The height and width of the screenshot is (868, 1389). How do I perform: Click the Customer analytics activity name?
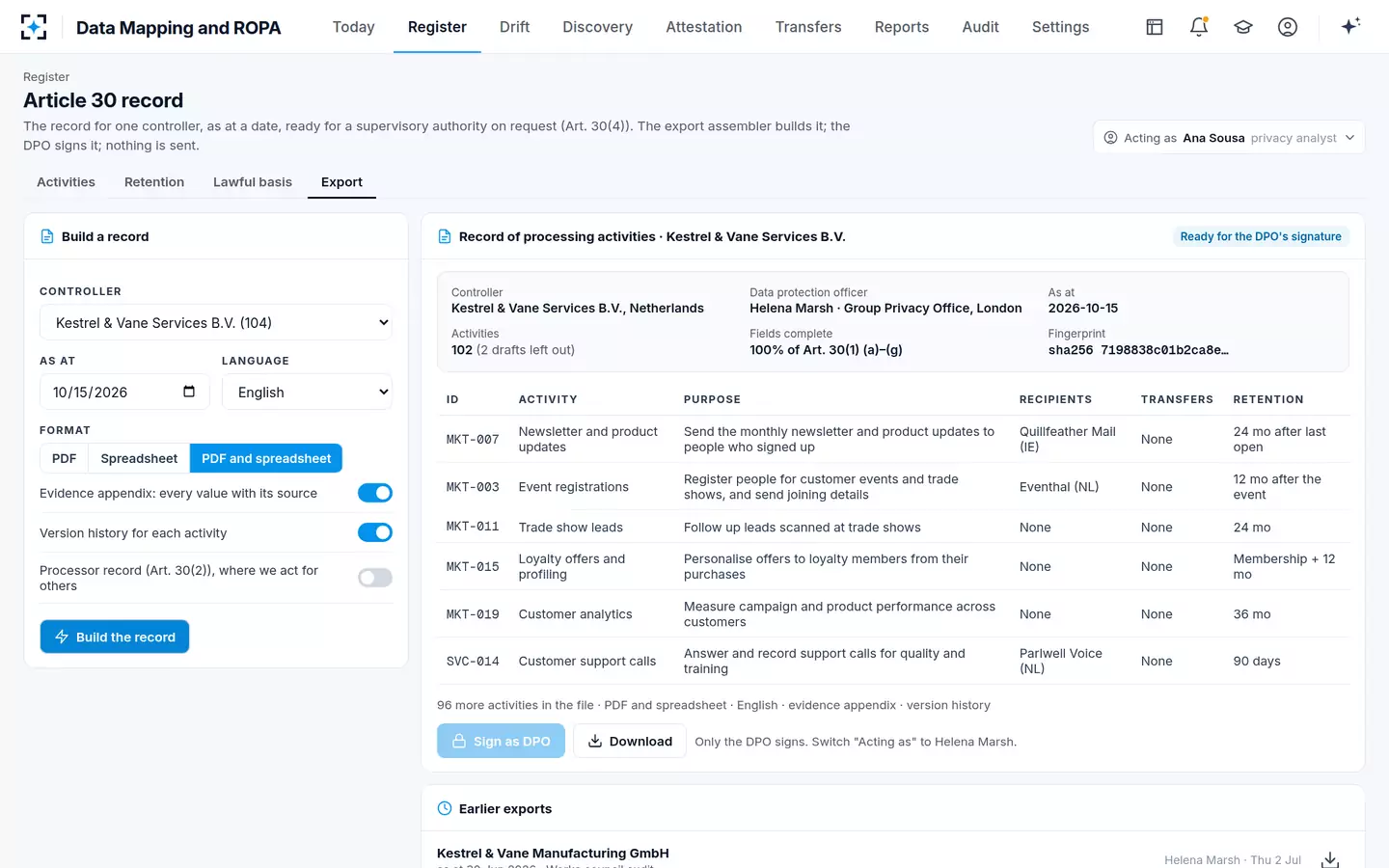tap(575, 614)
